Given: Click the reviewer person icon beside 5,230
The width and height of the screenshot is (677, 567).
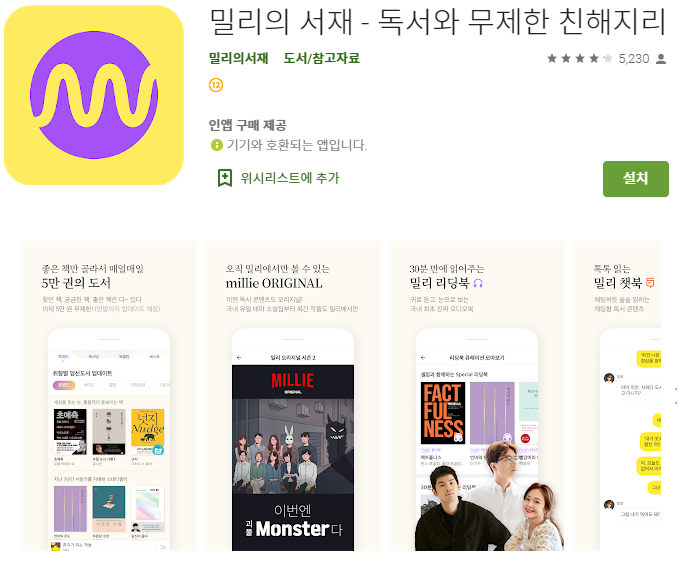Looking at the screenshot, I should coord(661,59).
